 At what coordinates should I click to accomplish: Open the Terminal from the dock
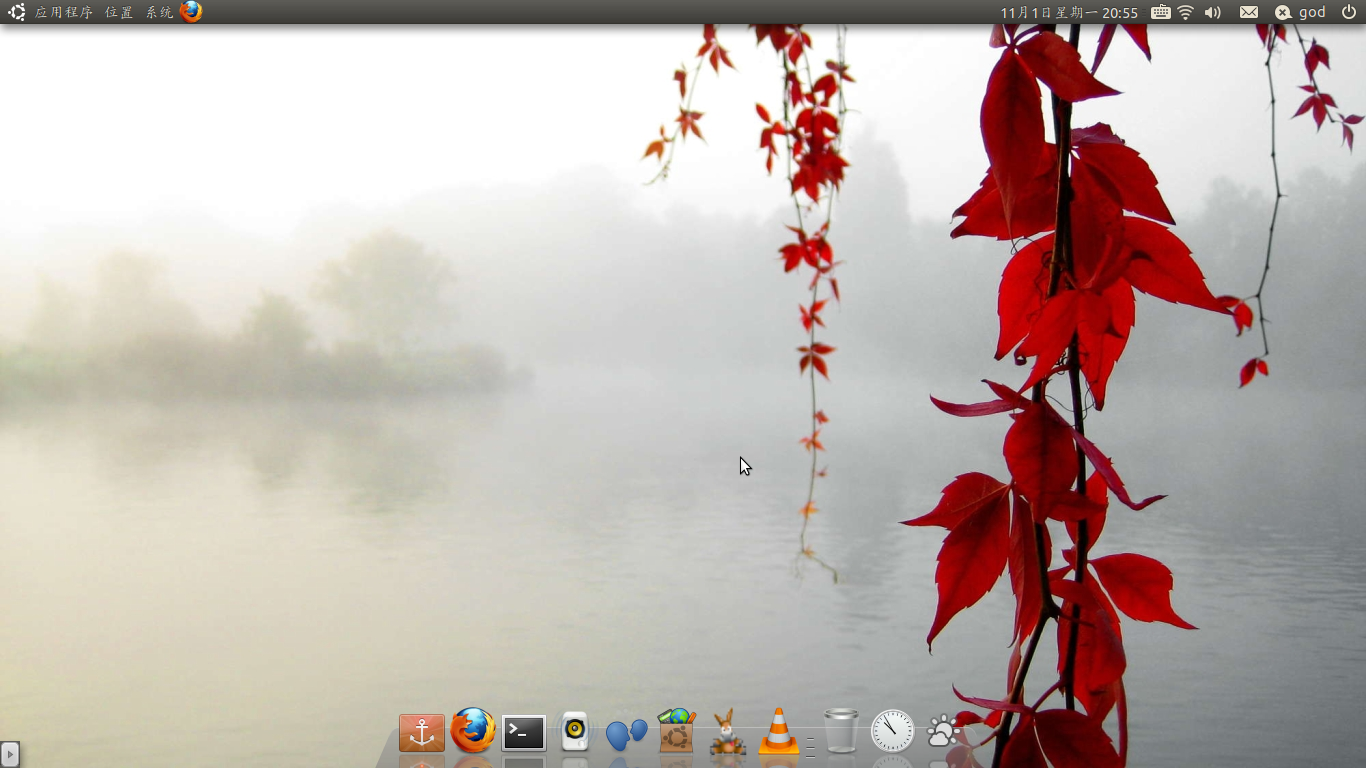pos(524,733)
